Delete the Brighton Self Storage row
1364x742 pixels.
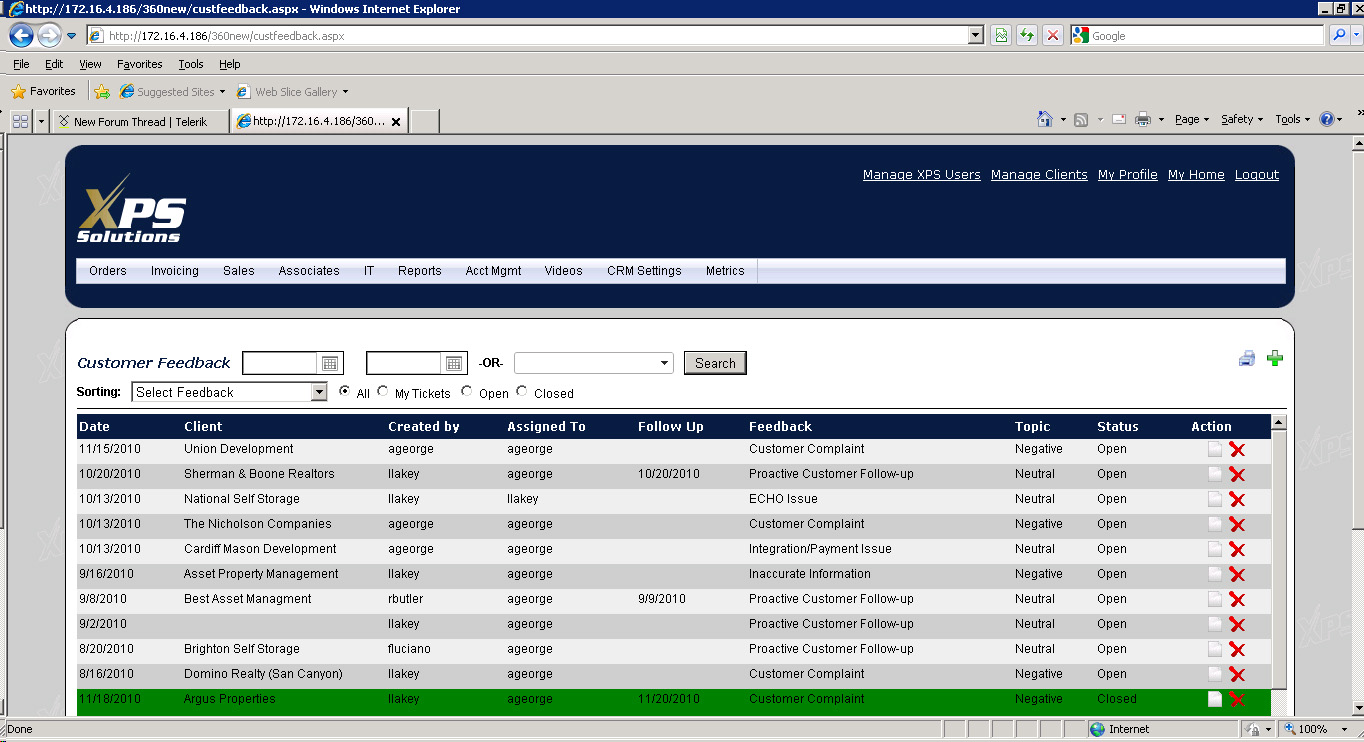click(x=1237, y=650)
